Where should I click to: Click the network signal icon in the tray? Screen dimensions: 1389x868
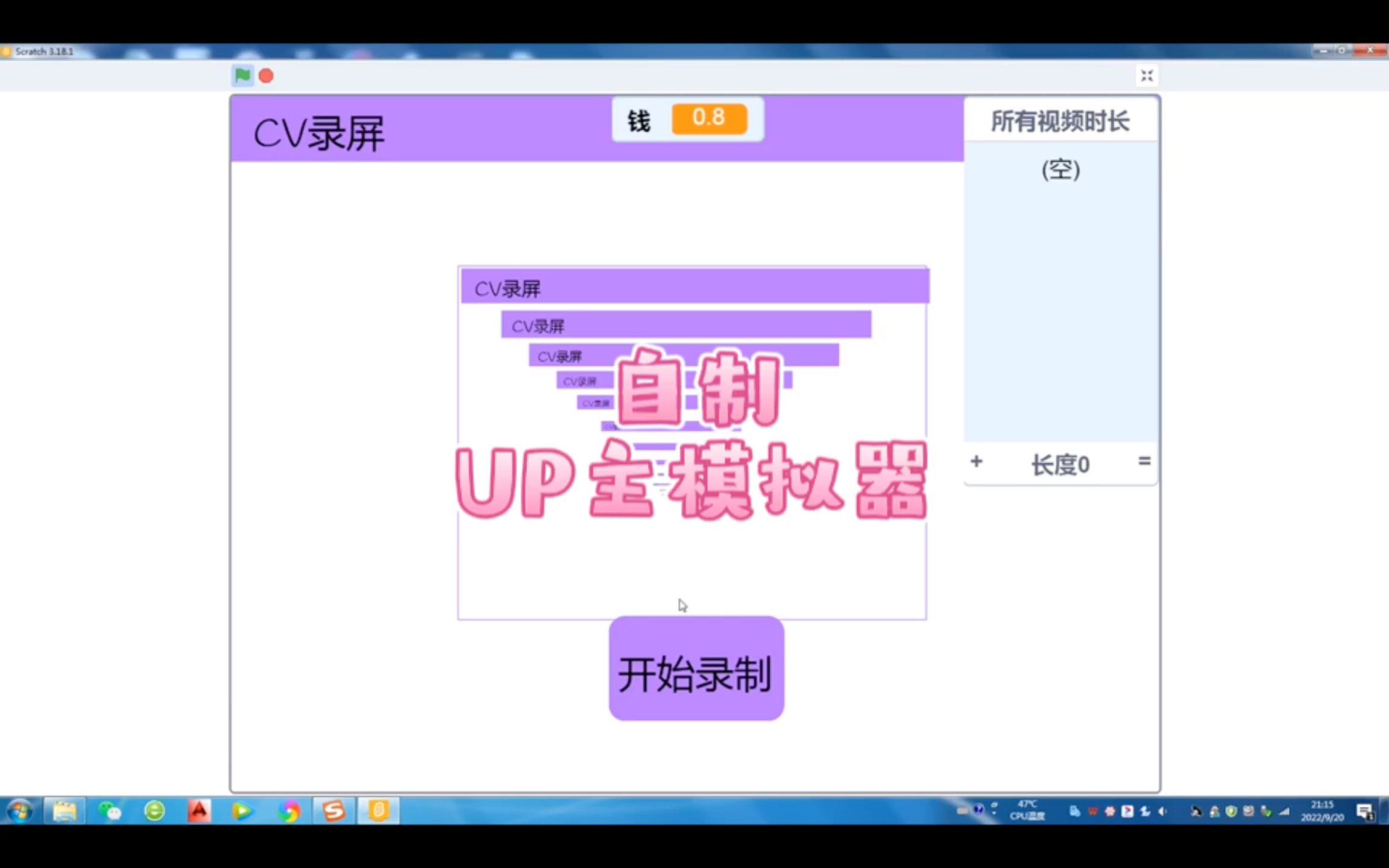point(1283,811)
